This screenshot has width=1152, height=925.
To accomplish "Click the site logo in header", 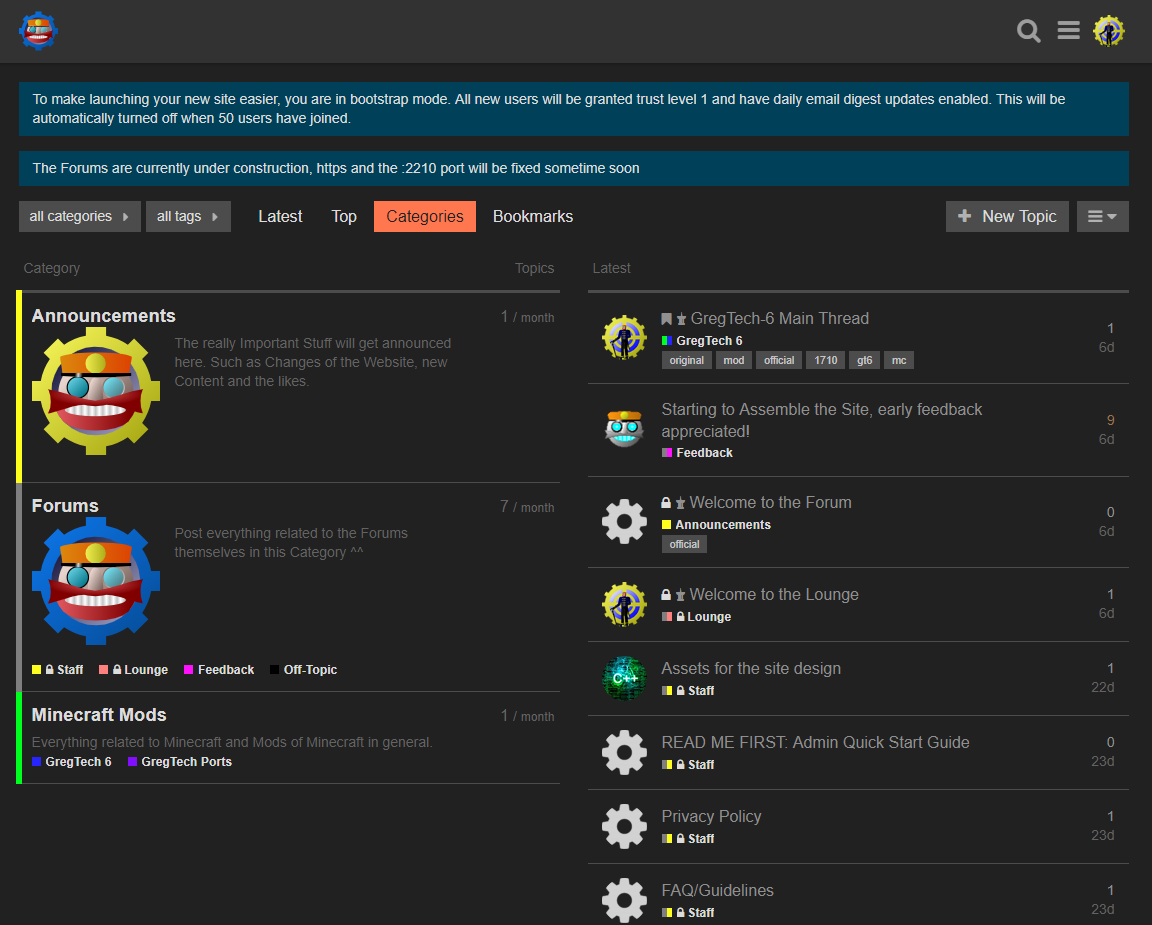I will [38, 31].
